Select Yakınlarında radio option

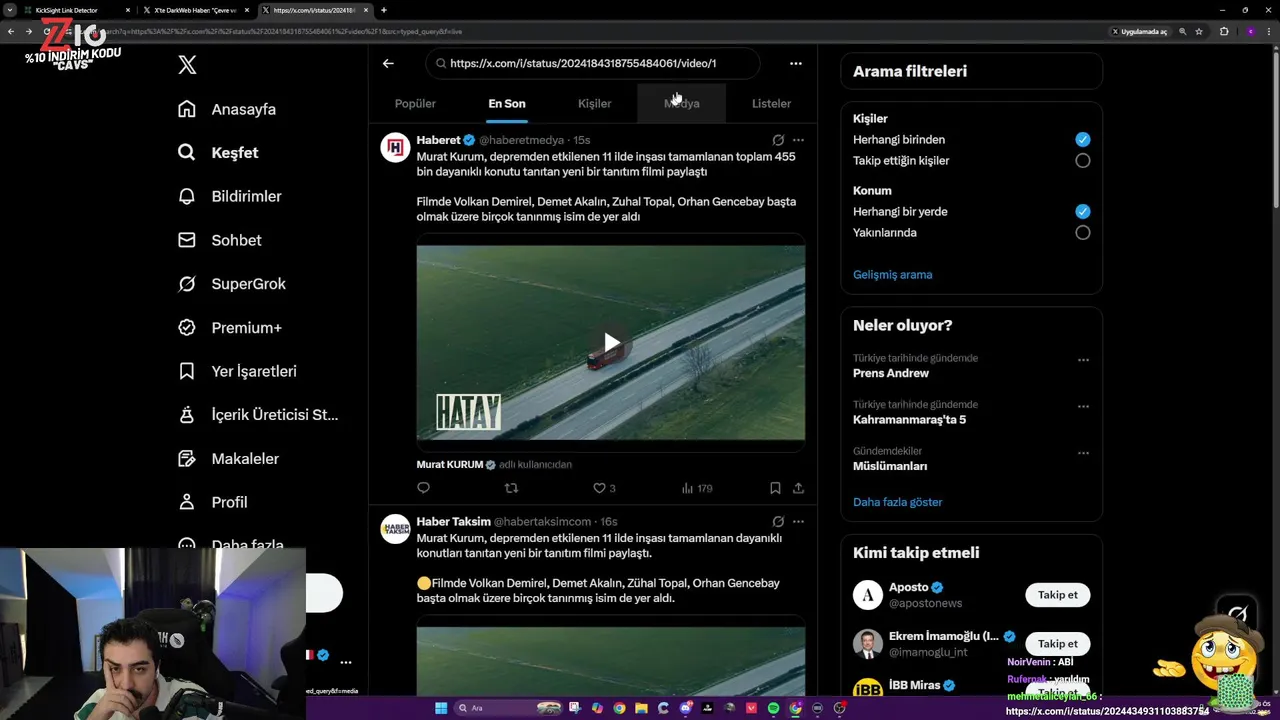click(1082, 232)
